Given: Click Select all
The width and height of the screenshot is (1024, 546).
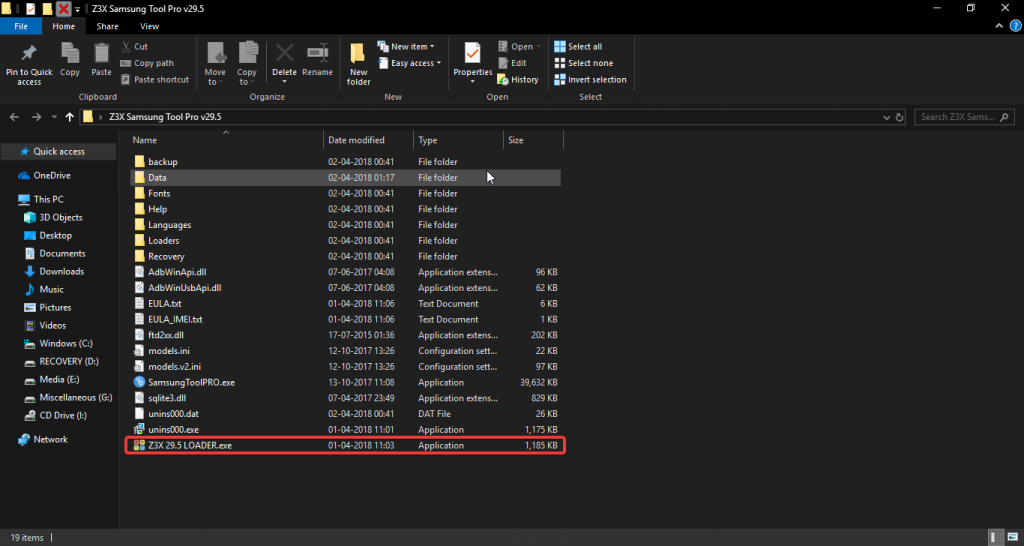Looking at the screenshot, I should (x=578, y=46).
